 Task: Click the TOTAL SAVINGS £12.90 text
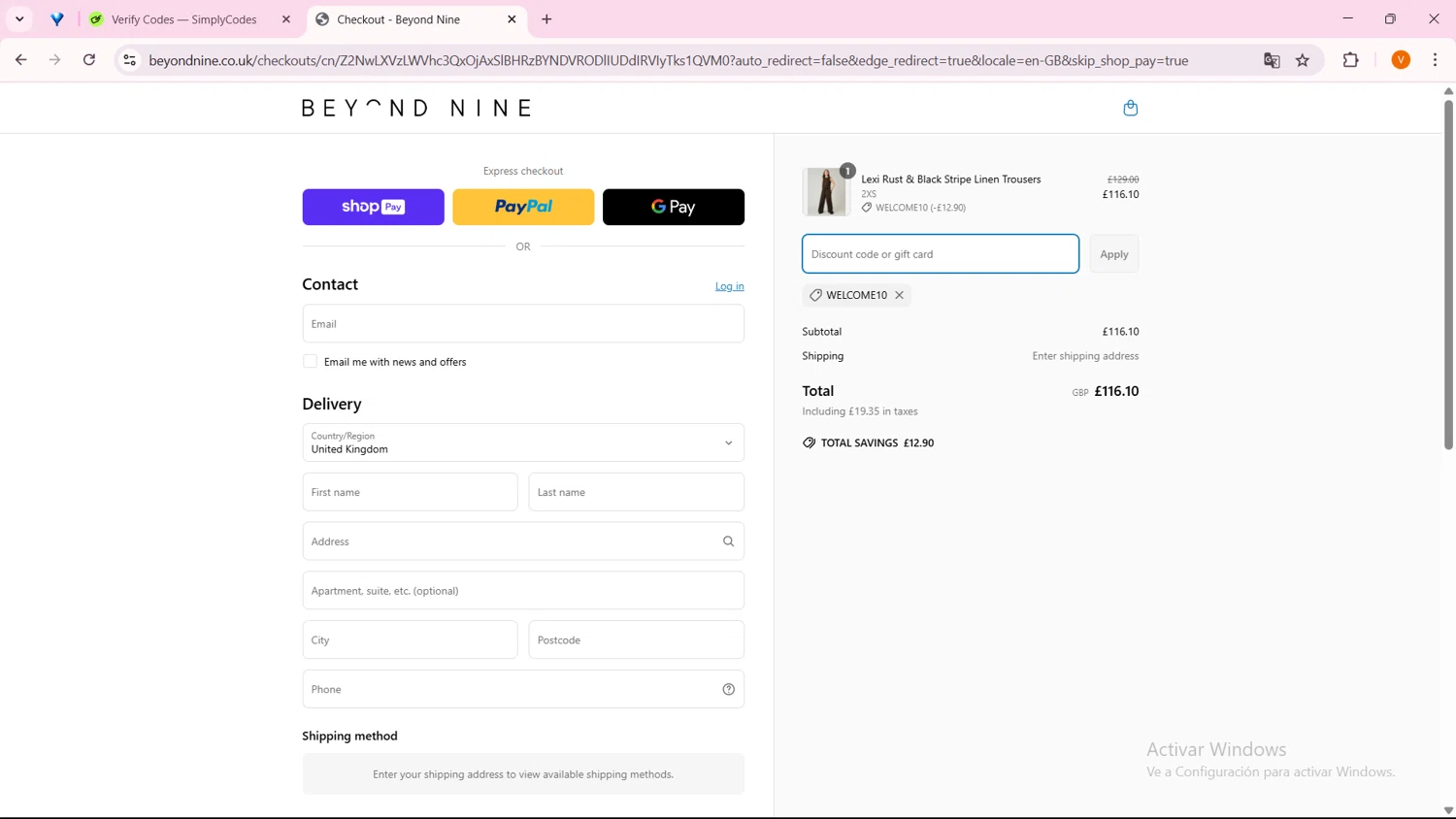[877, 442]
